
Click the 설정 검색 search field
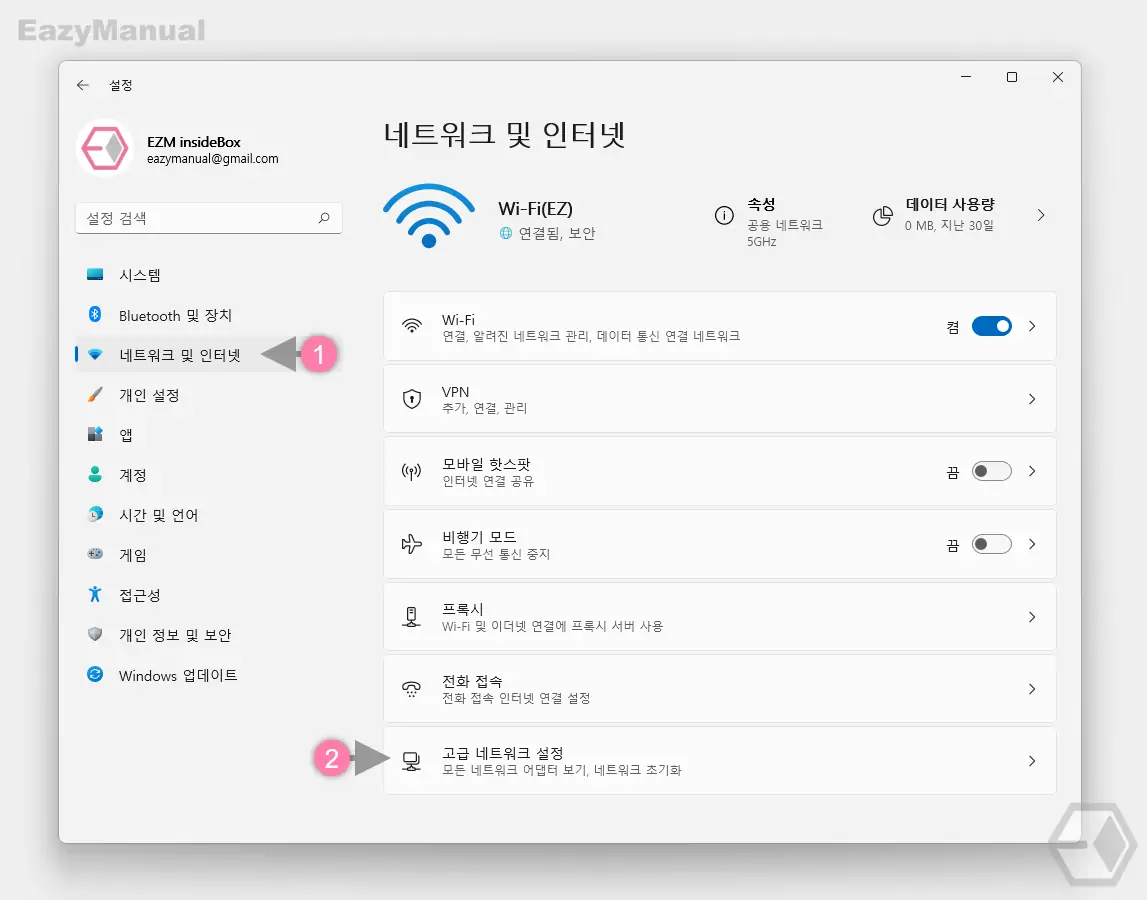tap(208, 217)
